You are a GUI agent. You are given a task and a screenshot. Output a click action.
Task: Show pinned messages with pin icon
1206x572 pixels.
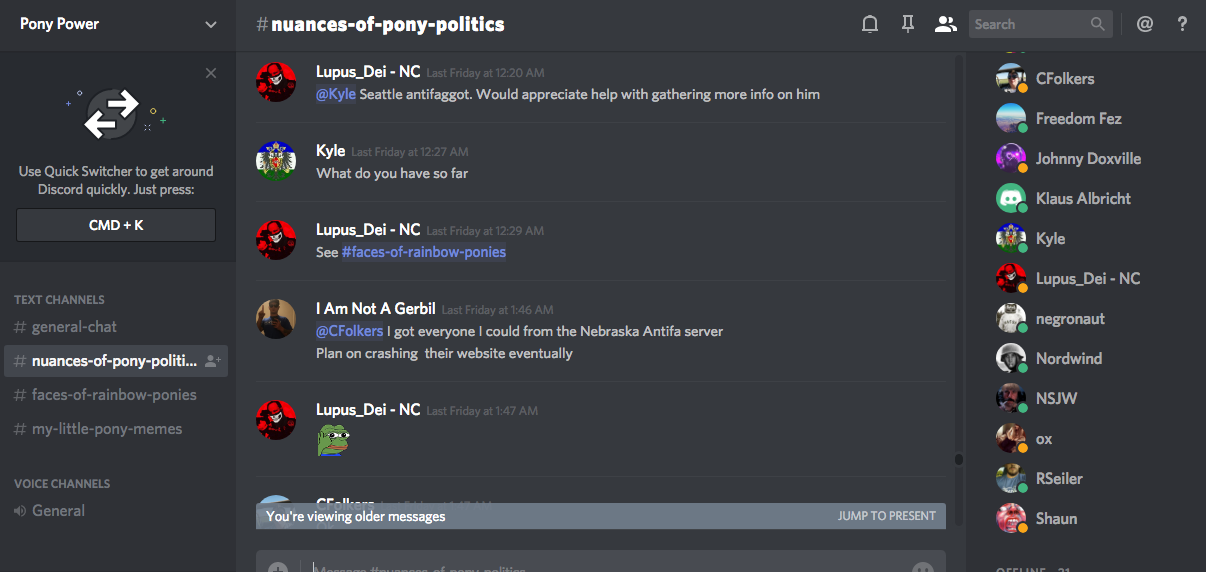(x=908, y=24)
